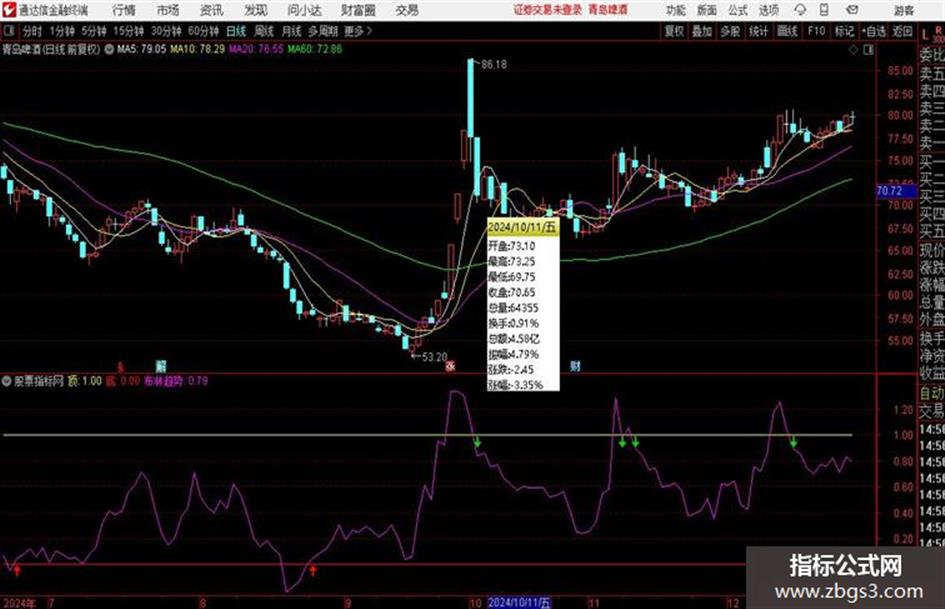Click the MA10: 78.29 label
The width and height of the screenshot is (945, 609).
pyautogui.click(x=198, y=49)
